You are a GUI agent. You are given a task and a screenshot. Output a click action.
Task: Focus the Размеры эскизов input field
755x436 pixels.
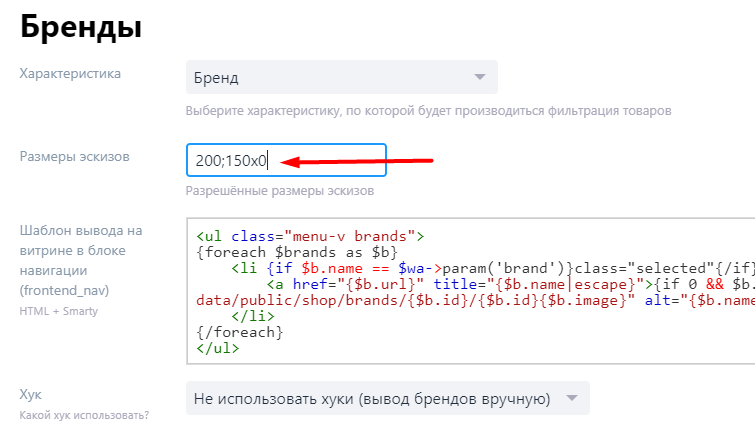[x=285, y=160]
